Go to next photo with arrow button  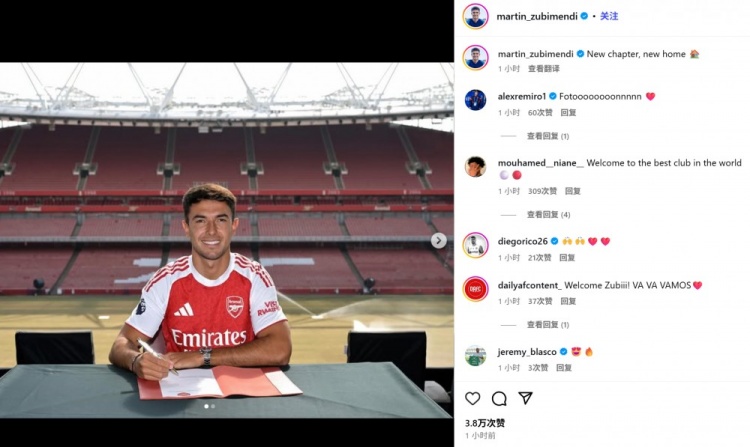coord(438,240)
